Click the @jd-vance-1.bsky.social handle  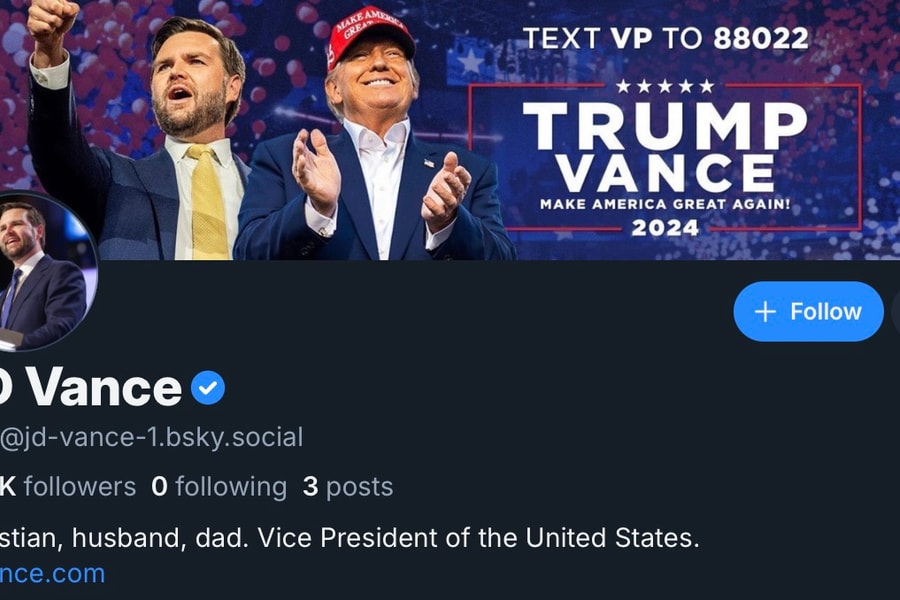pyautogui.click(x=152, y=437)
